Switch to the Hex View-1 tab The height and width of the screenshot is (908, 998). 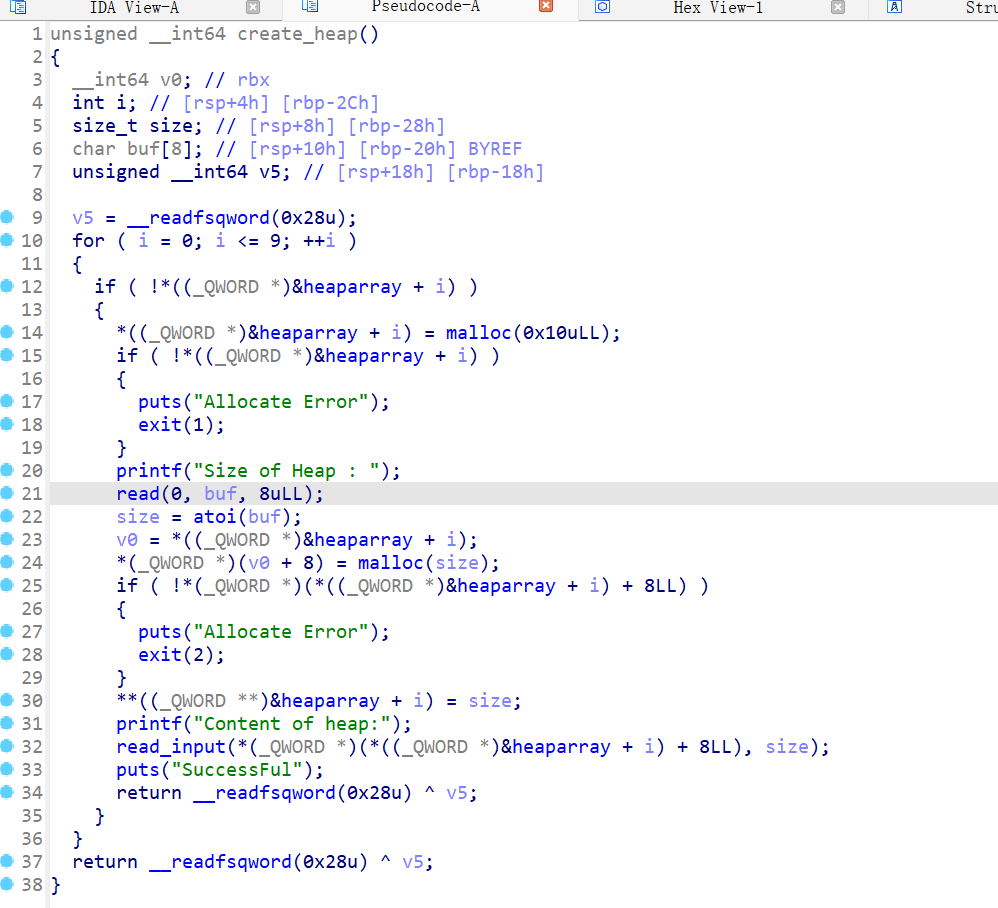(x=717, y=8)
